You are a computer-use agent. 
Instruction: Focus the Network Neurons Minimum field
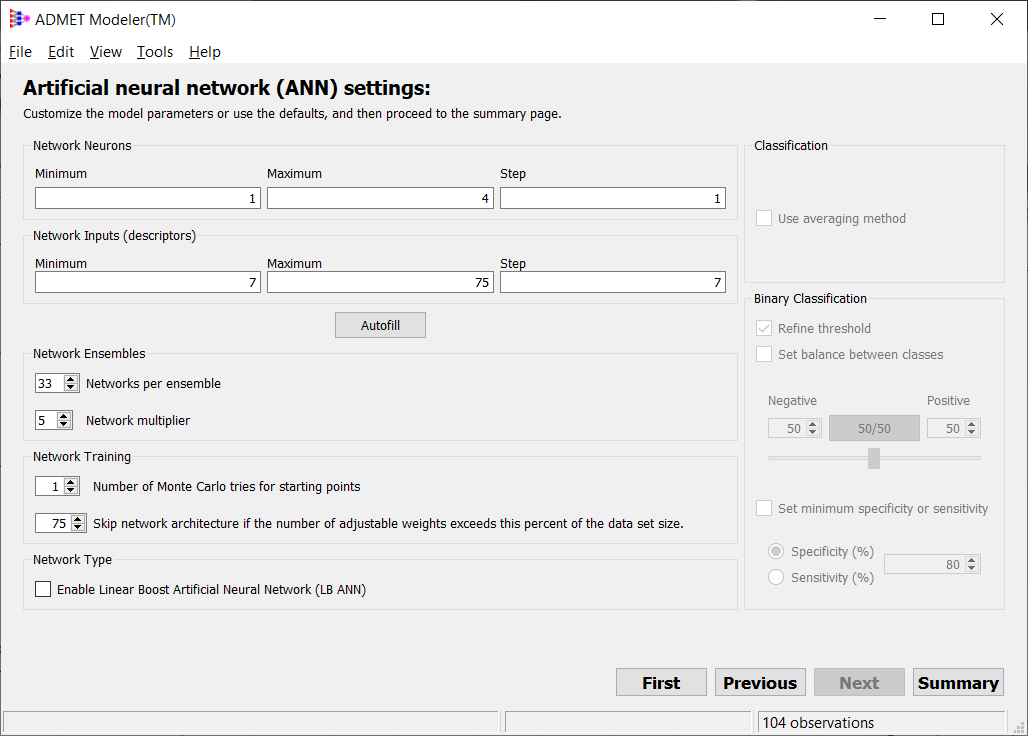tap(148, 199)
